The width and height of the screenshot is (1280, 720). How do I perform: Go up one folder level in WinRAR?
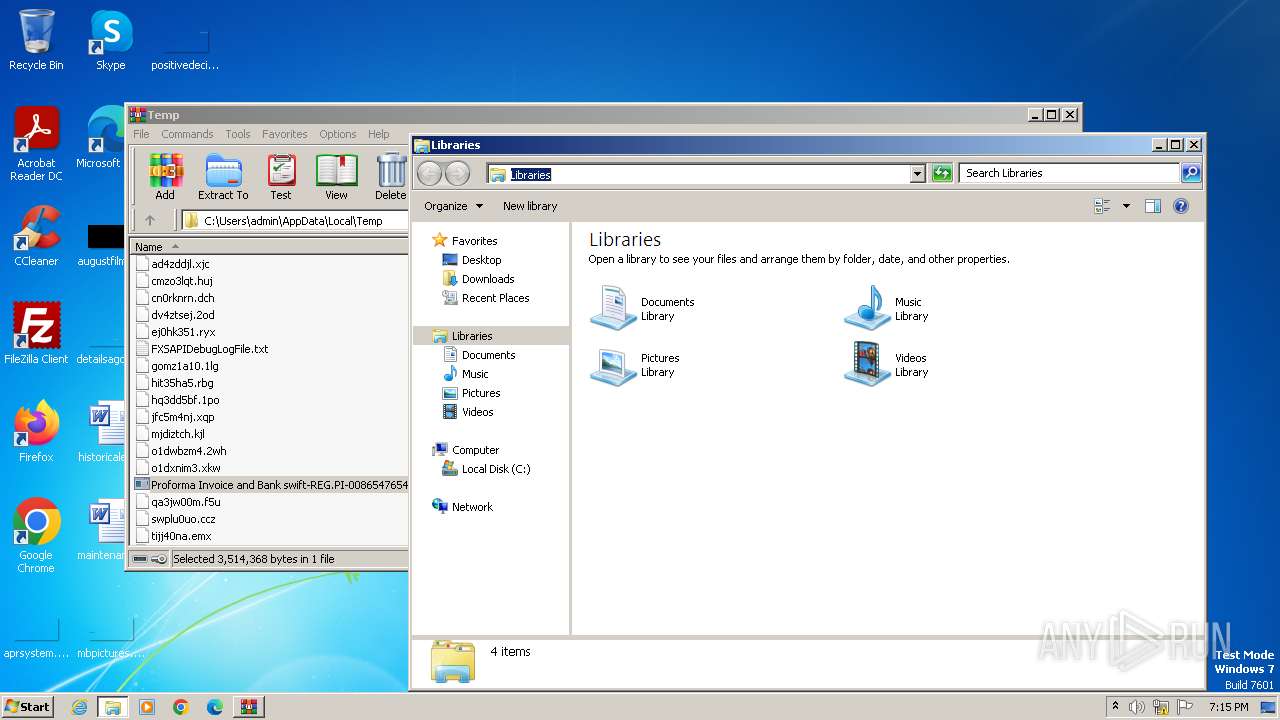pos(150,221)
